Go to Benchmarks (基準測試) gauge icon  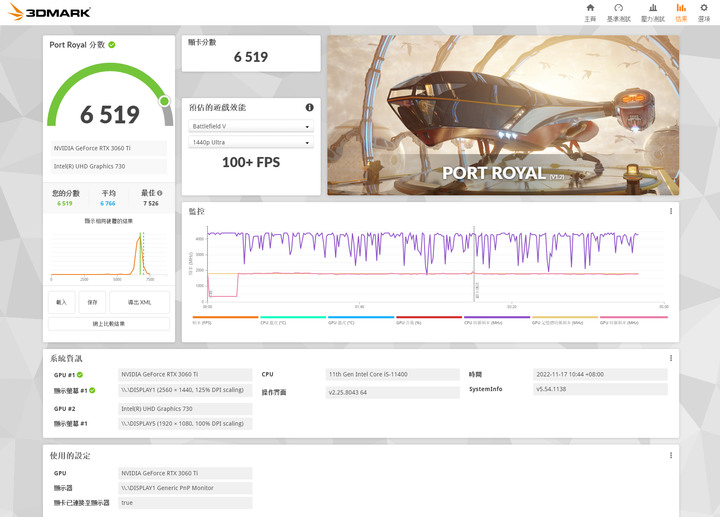click(619, 11)
